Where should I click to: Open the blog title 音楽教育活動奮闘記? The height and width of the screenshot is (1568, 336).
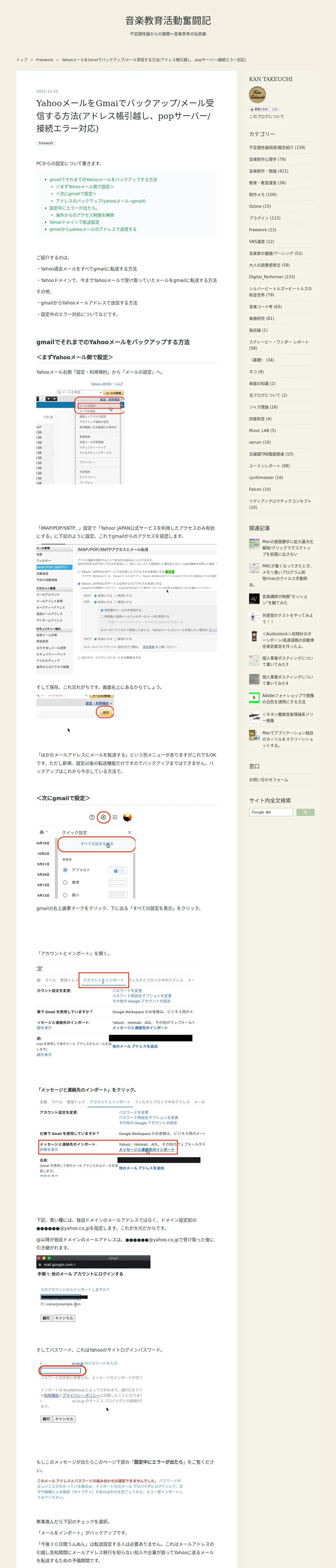[168, 21]
